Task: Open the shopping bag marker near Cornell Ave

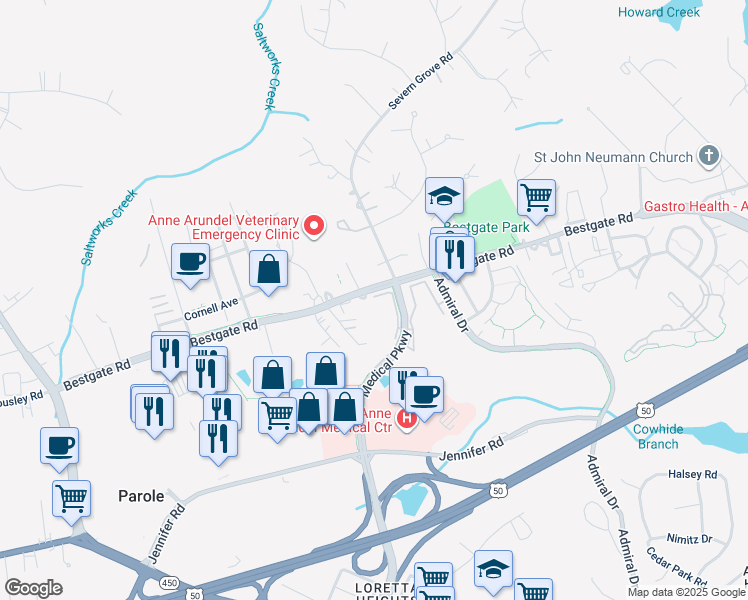Action: (x=269, y=272)
